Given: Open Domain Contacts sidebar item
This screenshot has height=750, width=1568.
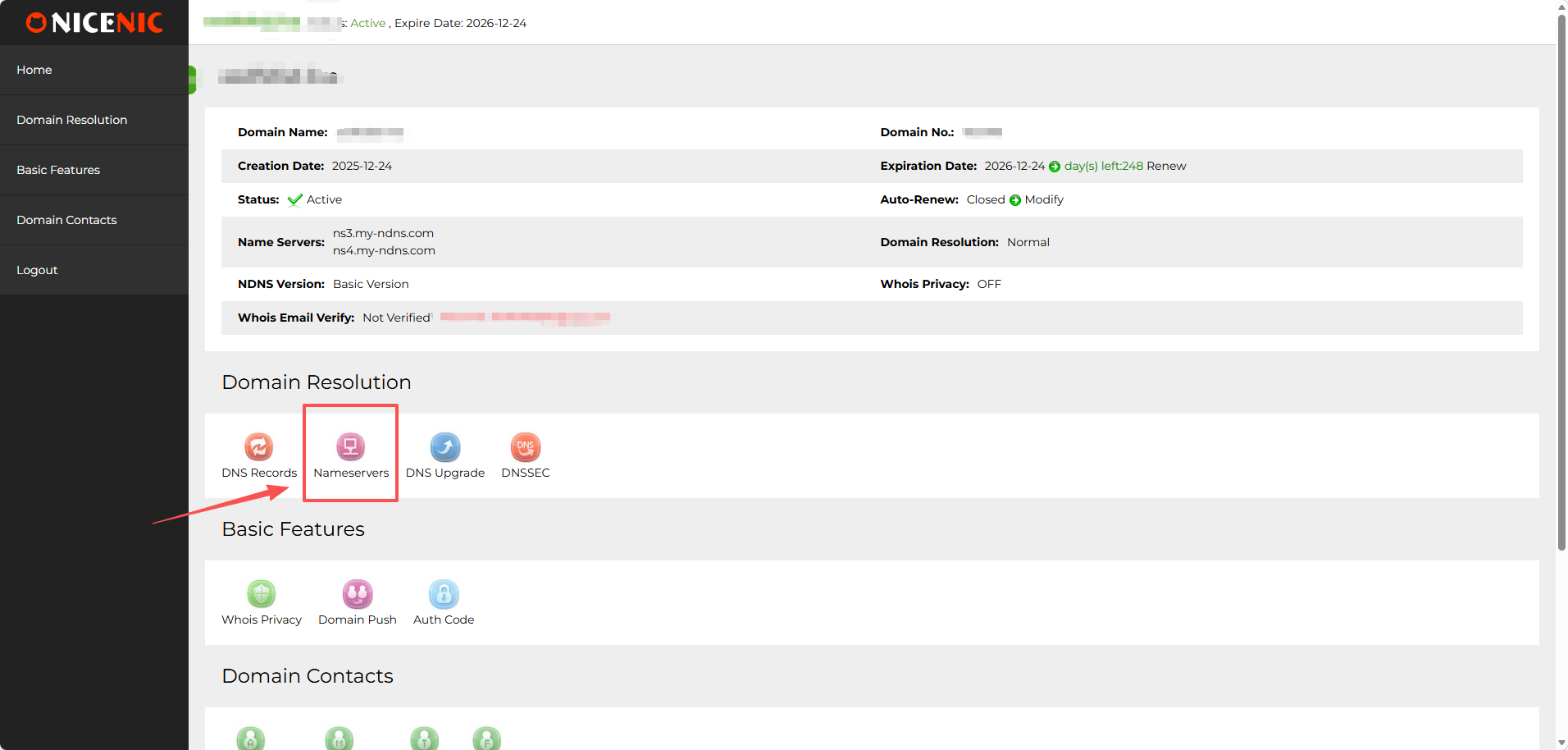Looking at the screenshot, I should pyautogui.click(x=66, y=220).
